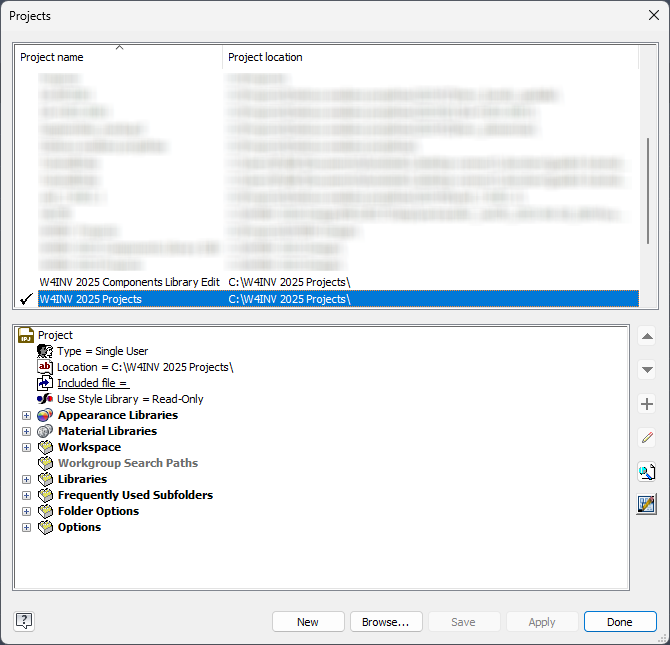670x645 pixels.
Task: Select the Type = Single User entry
Action: point(103,351)
